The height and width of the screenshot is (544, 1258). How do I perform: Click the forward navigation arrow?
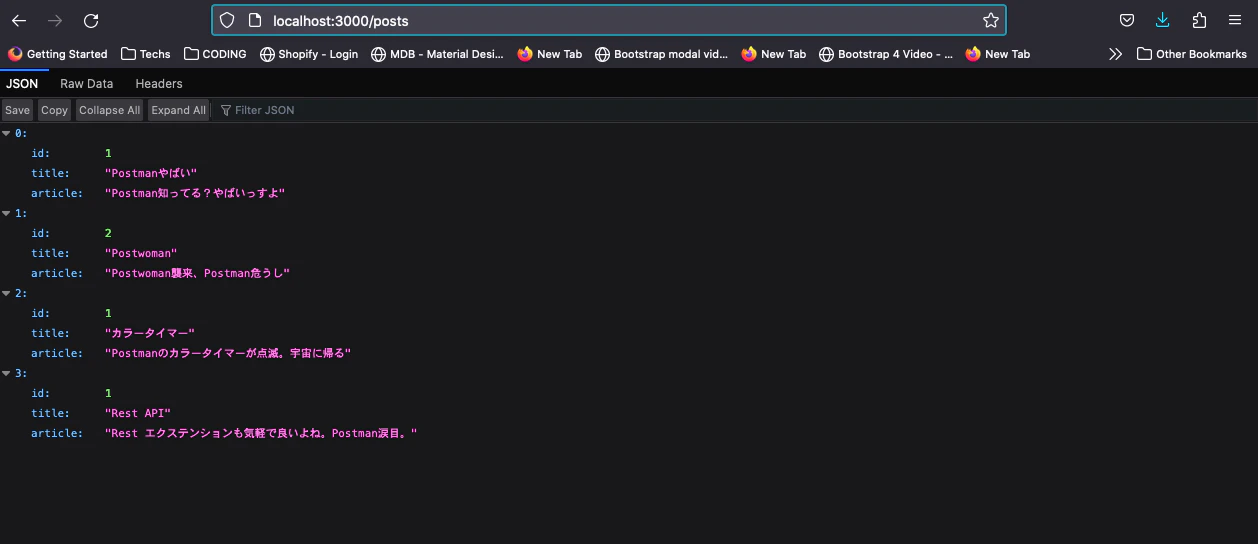point(55,20)
